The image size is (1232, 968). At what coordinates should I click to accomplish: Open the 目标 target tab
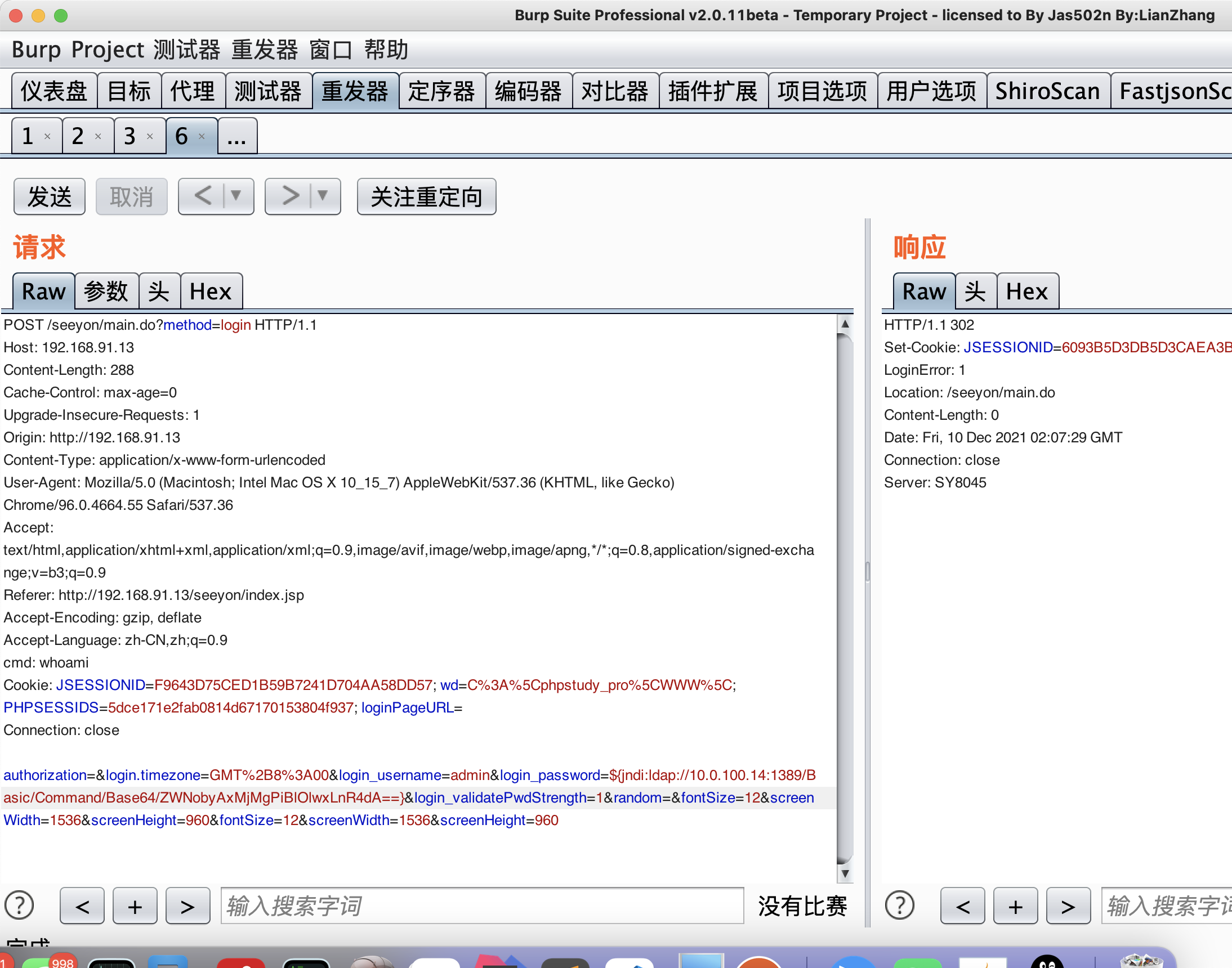[130, 91]
